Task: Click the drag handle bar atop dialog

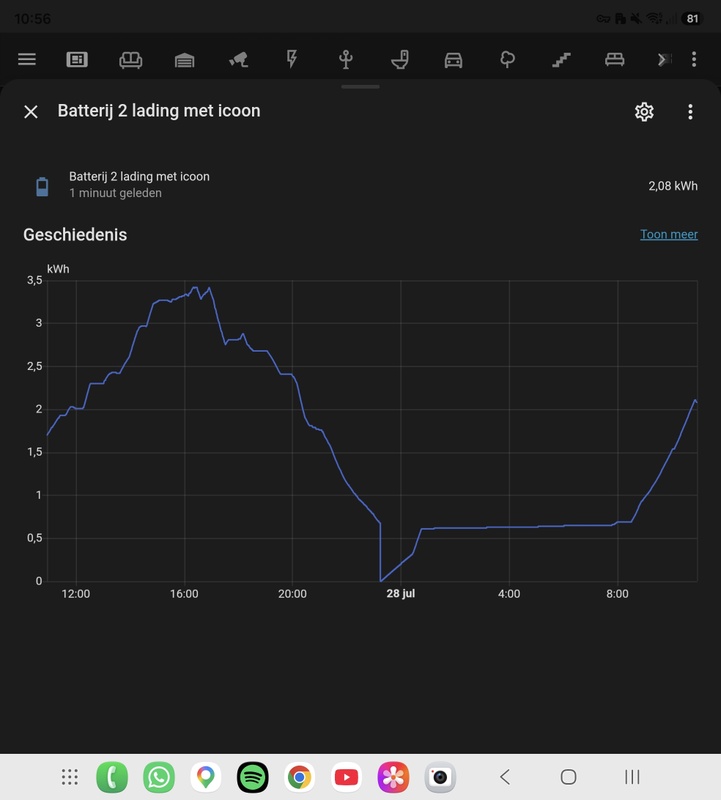Action: click(x=360, y=87)
